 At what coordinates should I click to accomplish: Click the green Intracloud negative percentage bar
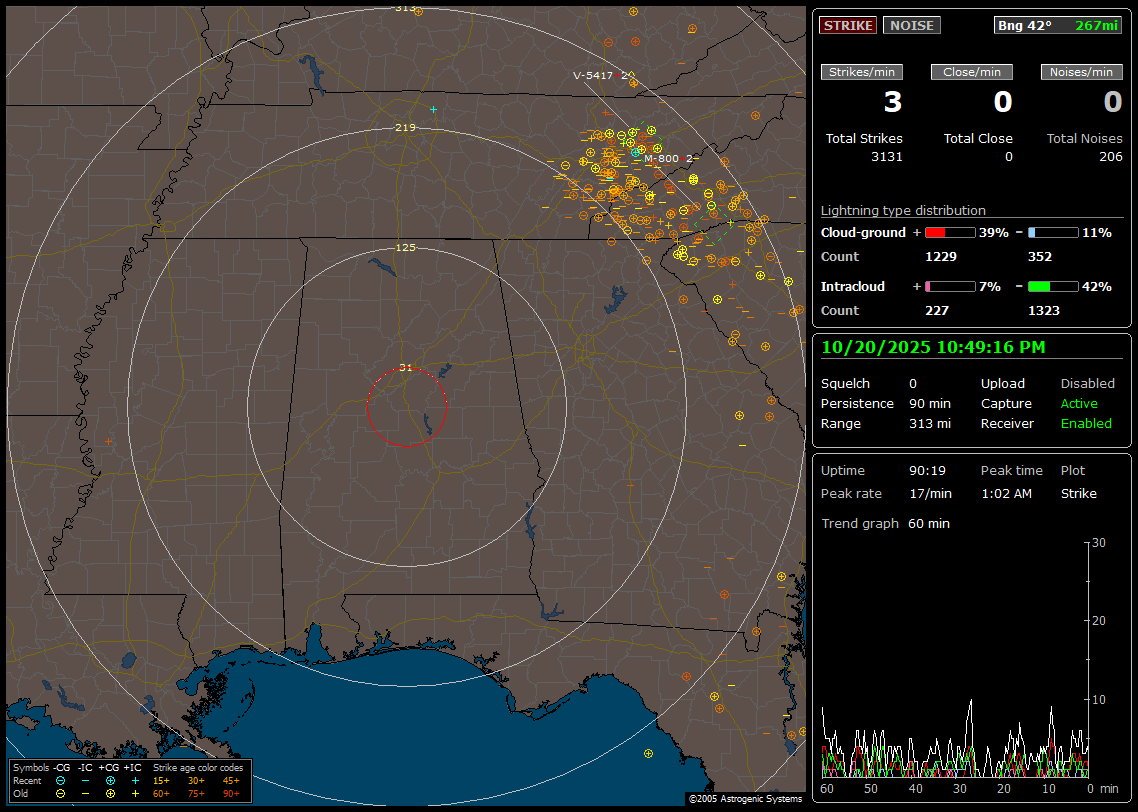pyautogui.click(x=1052, y=287)
